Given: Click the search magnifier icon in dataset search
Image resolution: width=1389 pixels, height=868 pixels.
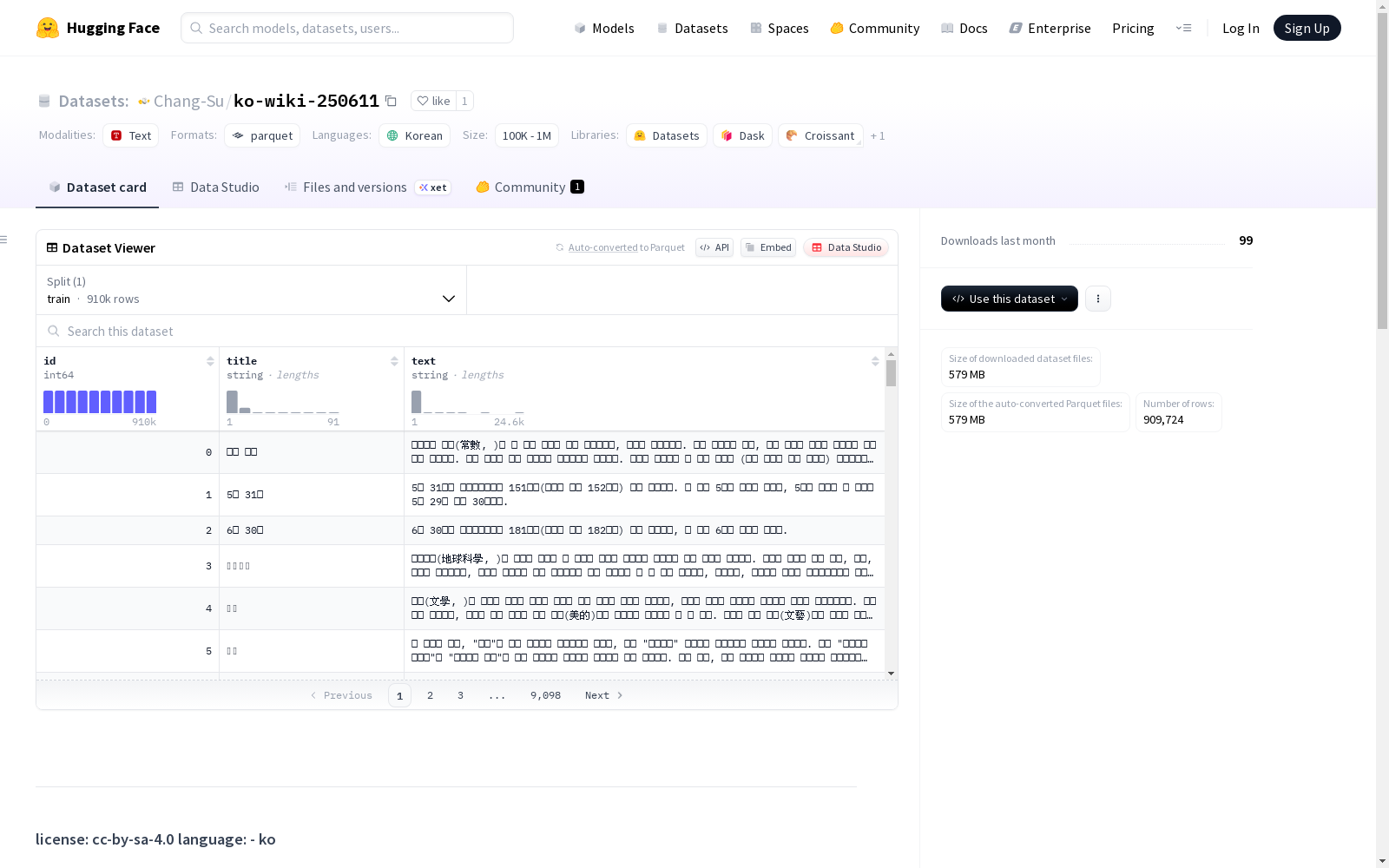Looking at the screenshot, I should coord(54,331).
